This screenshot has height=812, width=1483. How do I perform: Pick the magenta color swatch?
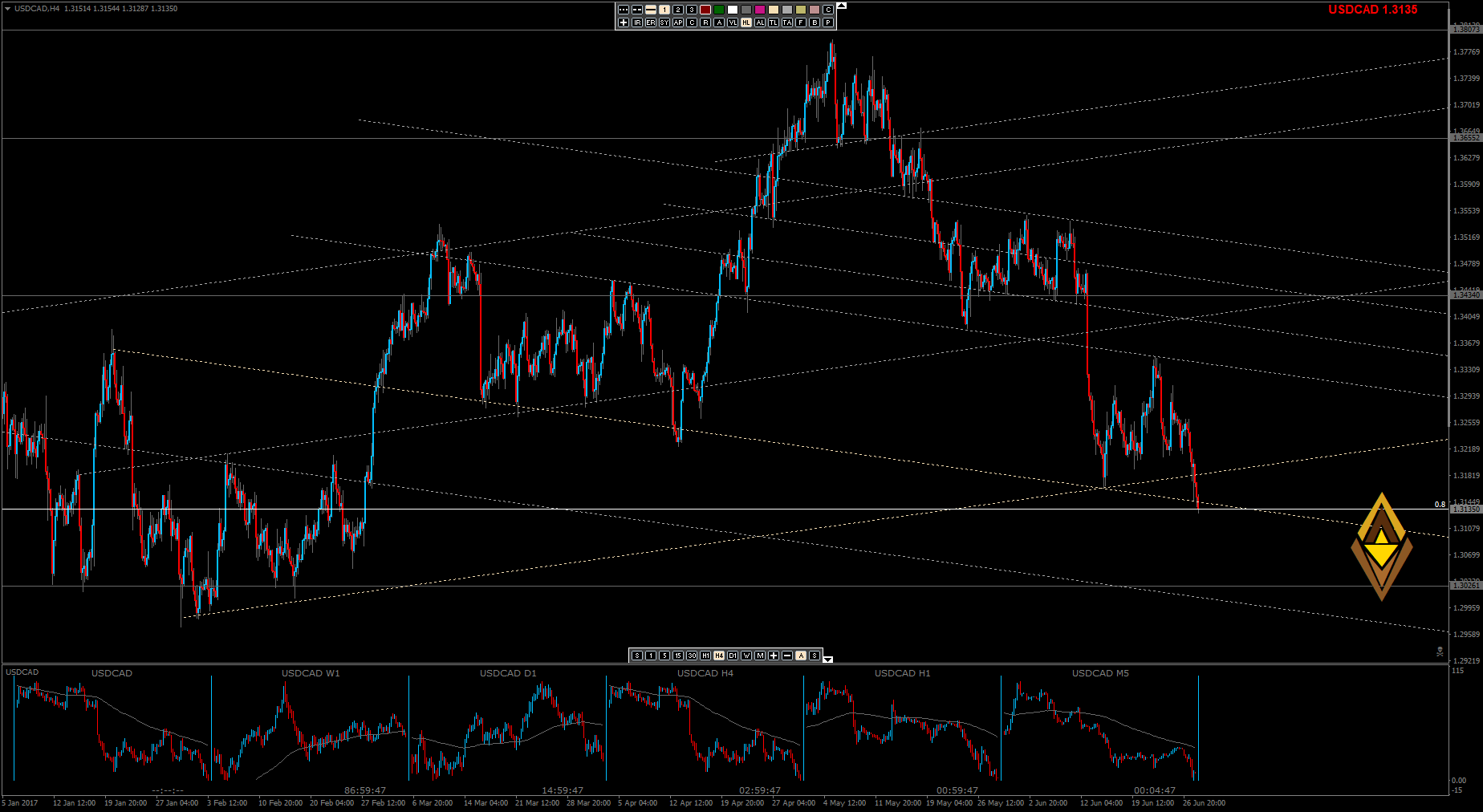[x=760, y=10]
